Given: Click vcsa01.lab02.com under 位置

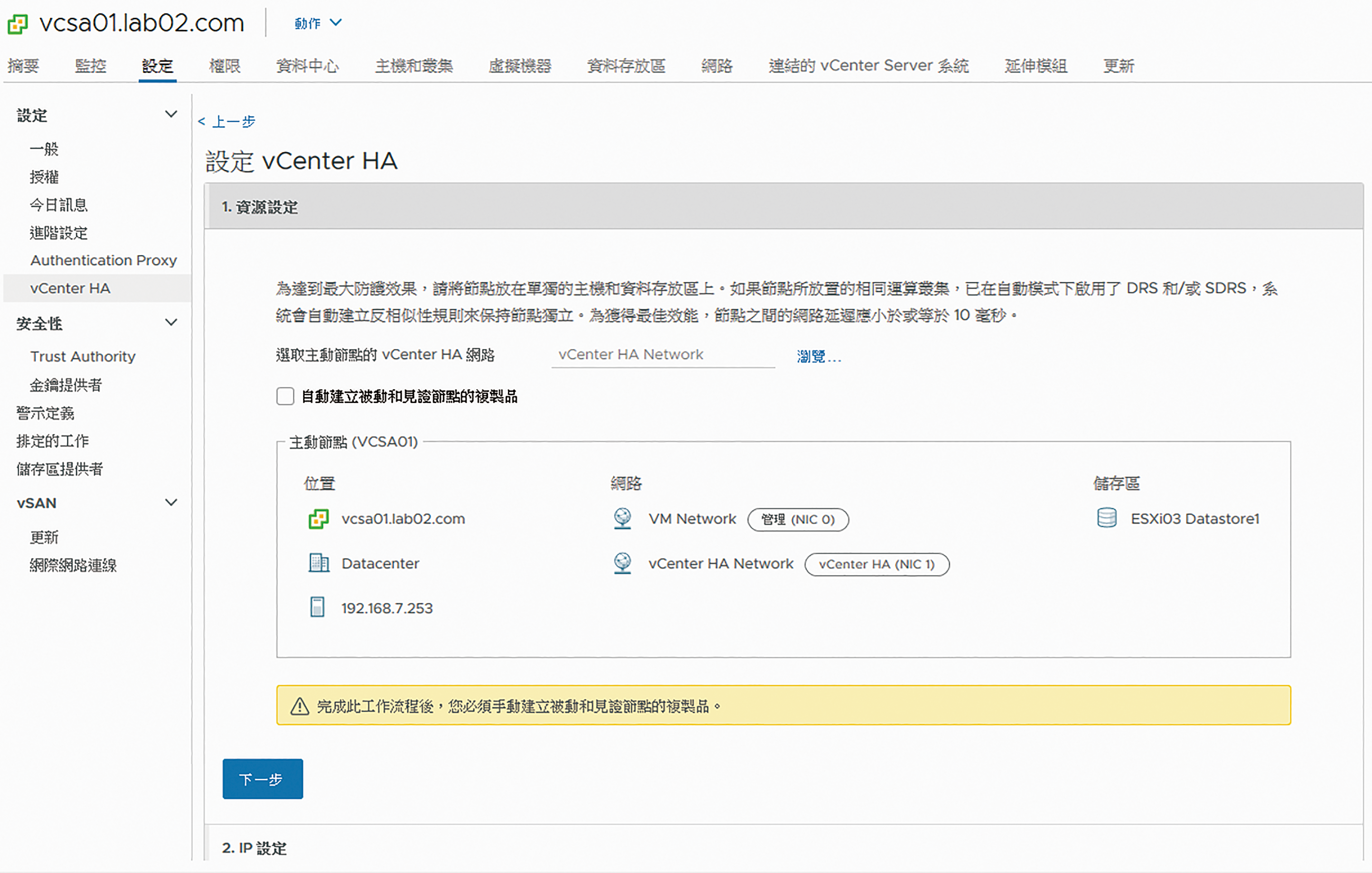Looking at the screenshot, I should [403, 519].
